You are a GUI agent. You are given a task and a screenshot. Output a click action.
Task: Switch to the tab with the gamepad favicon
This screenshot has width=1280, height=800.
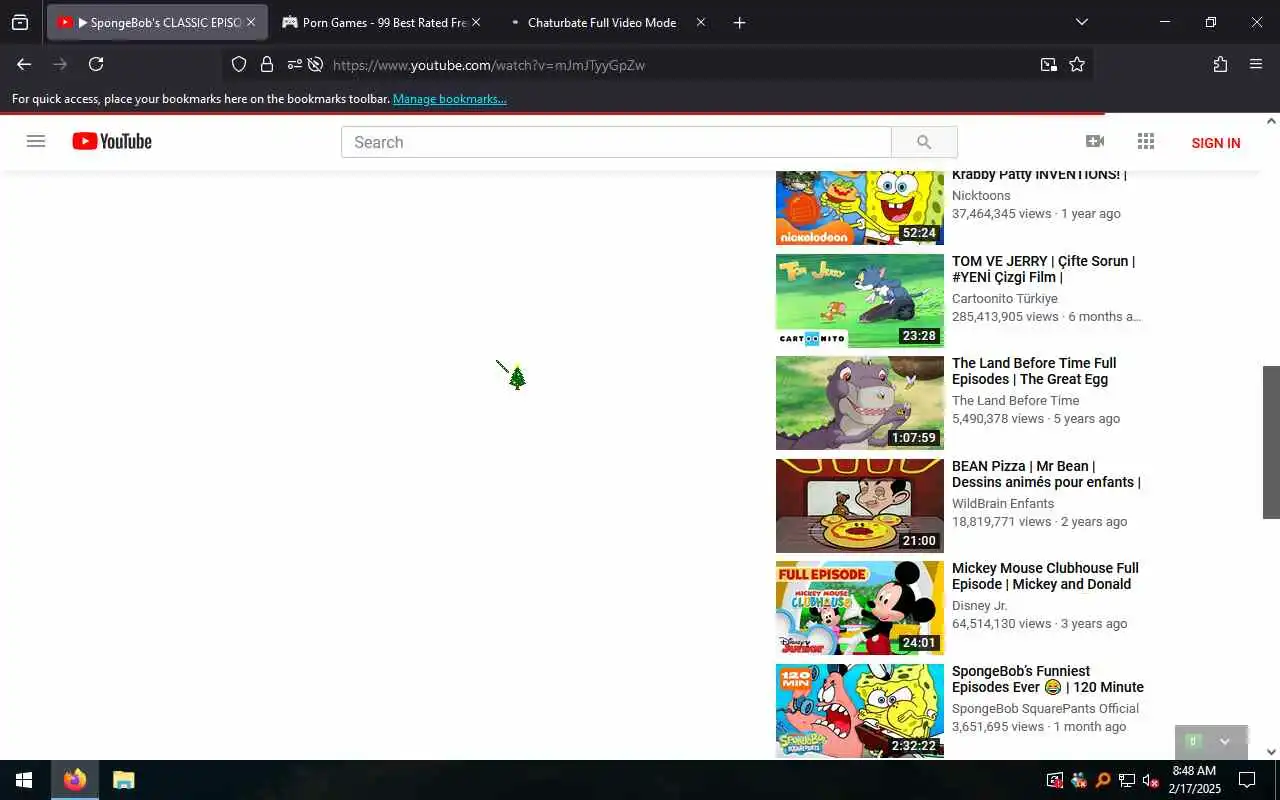[381, 22]
